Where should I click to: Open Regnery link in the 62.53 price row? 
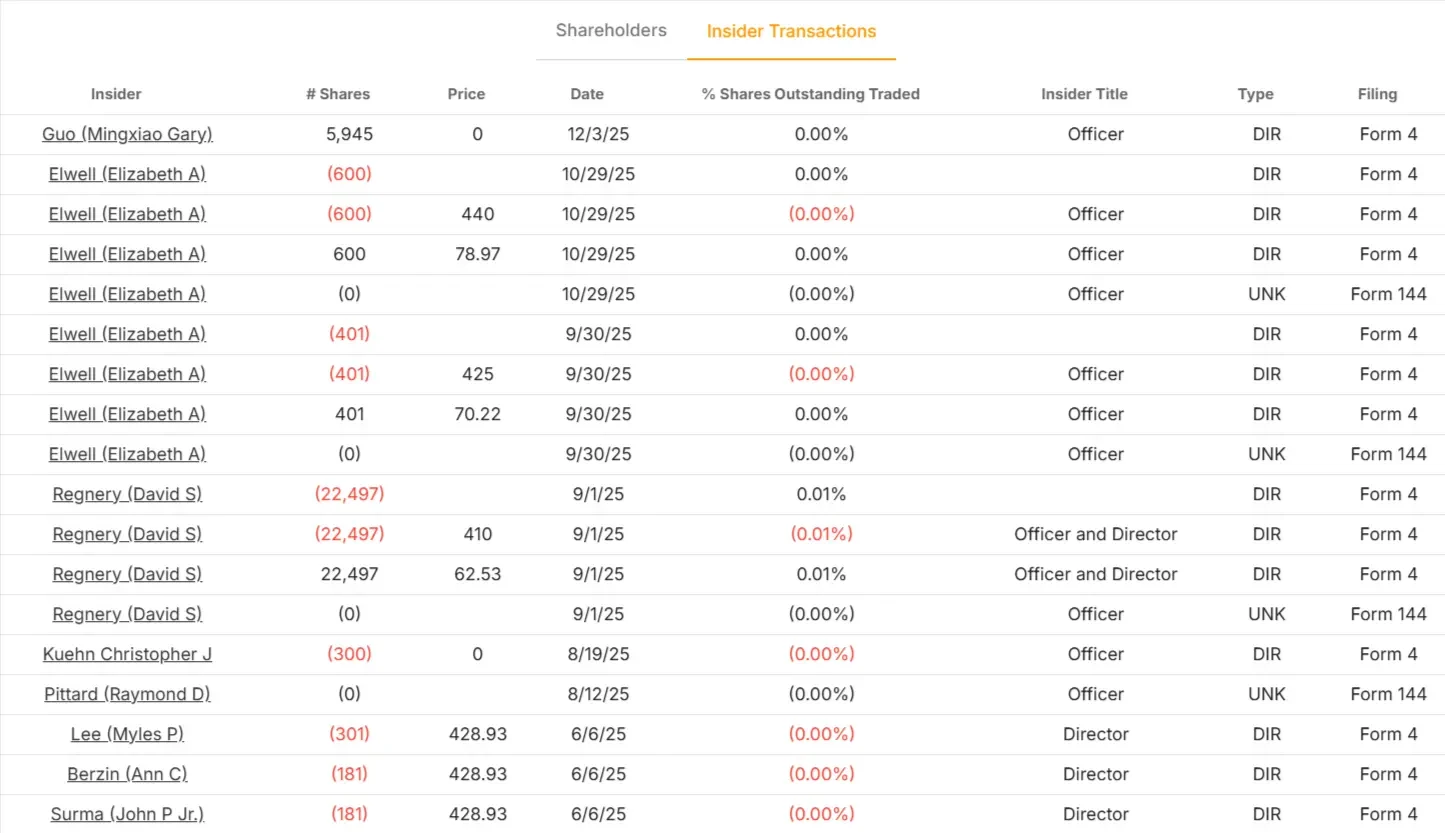point(127,574)
